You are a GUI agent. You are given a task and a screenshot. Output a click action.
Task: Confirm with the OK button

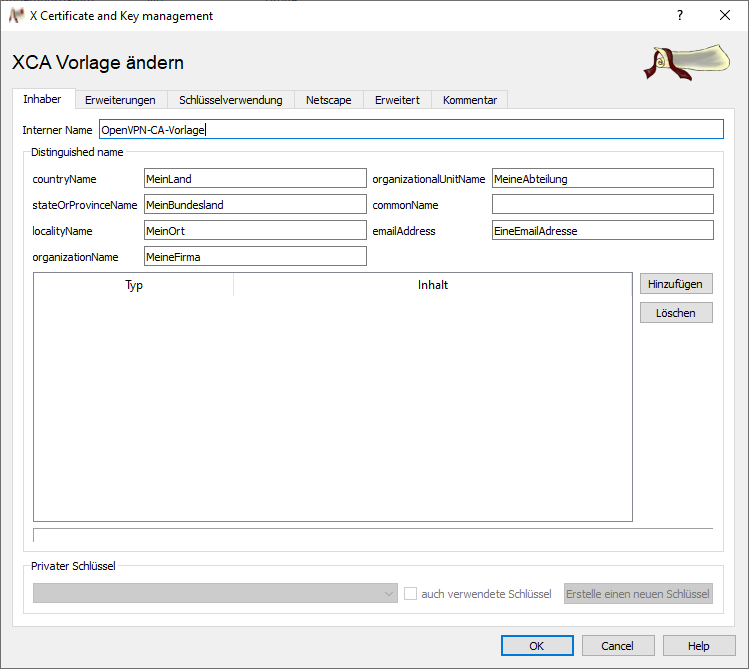(537, 646)
